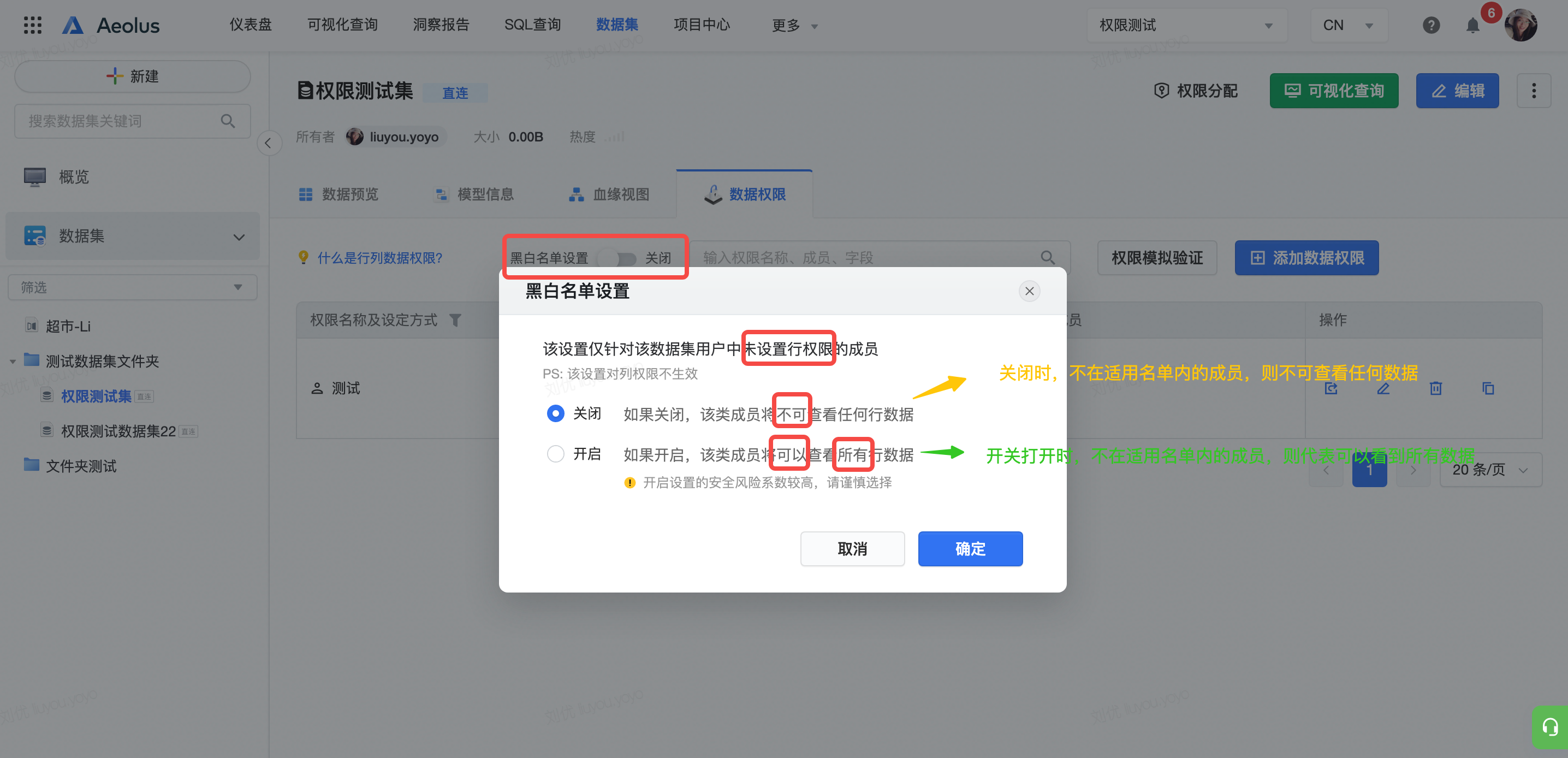Click the pencil edit icon in table row
1568x758 pixels.
point(1383,388)
